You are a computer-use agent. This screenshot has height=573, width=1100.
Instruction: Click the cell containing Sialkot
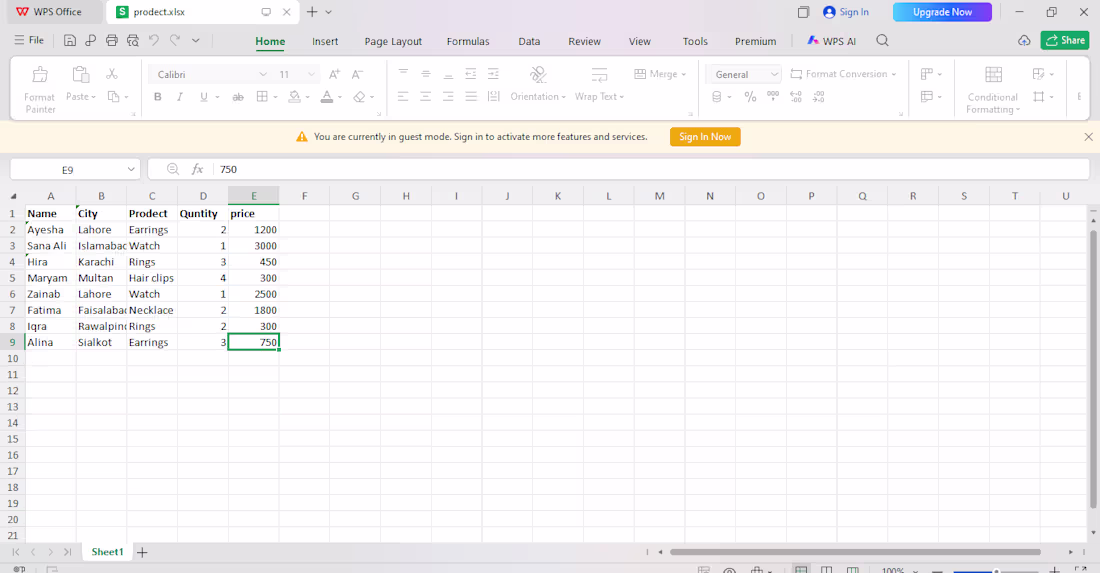[101, 342]
